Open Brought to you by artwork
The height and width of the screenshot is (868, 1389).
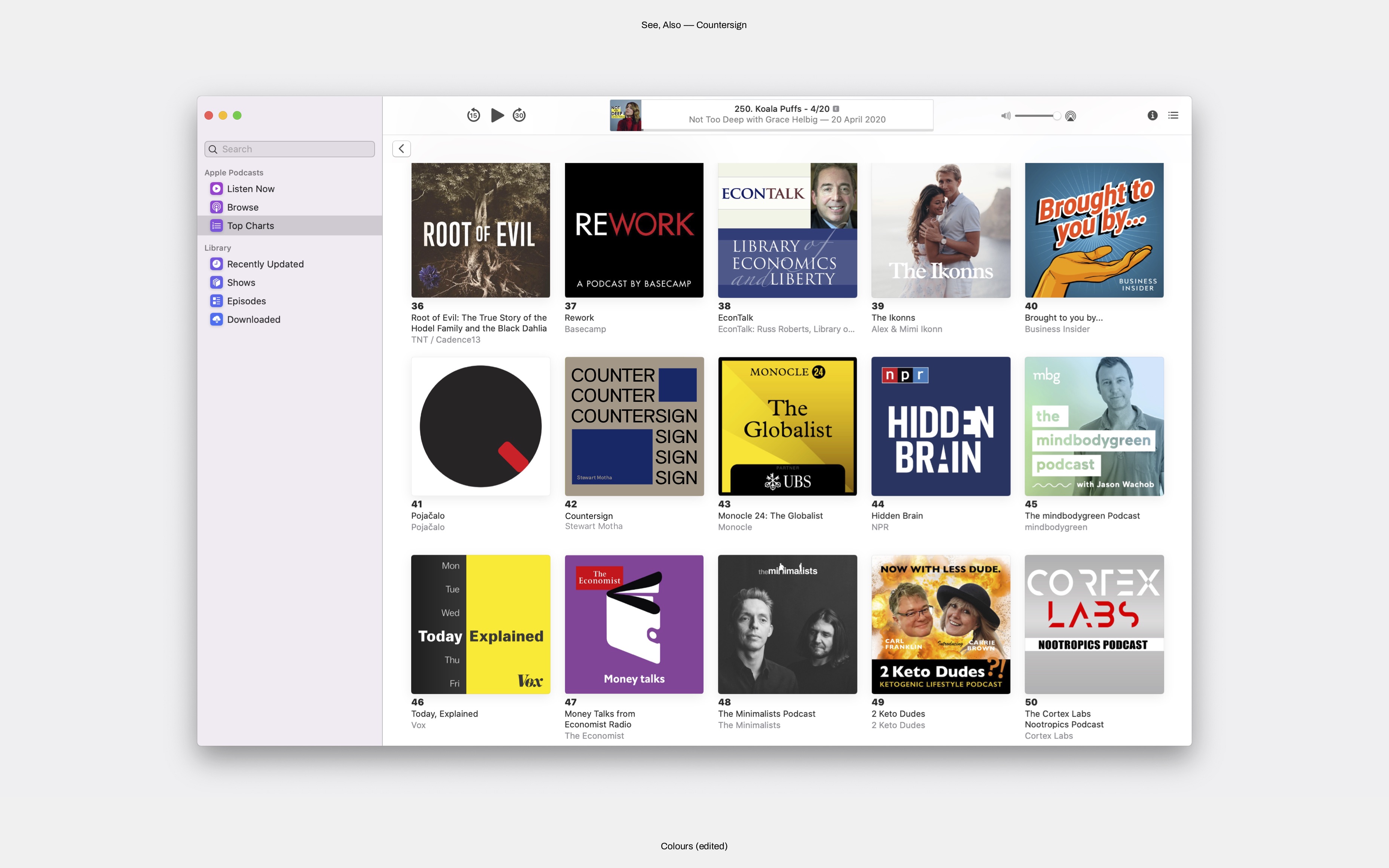click(1094, 230)
